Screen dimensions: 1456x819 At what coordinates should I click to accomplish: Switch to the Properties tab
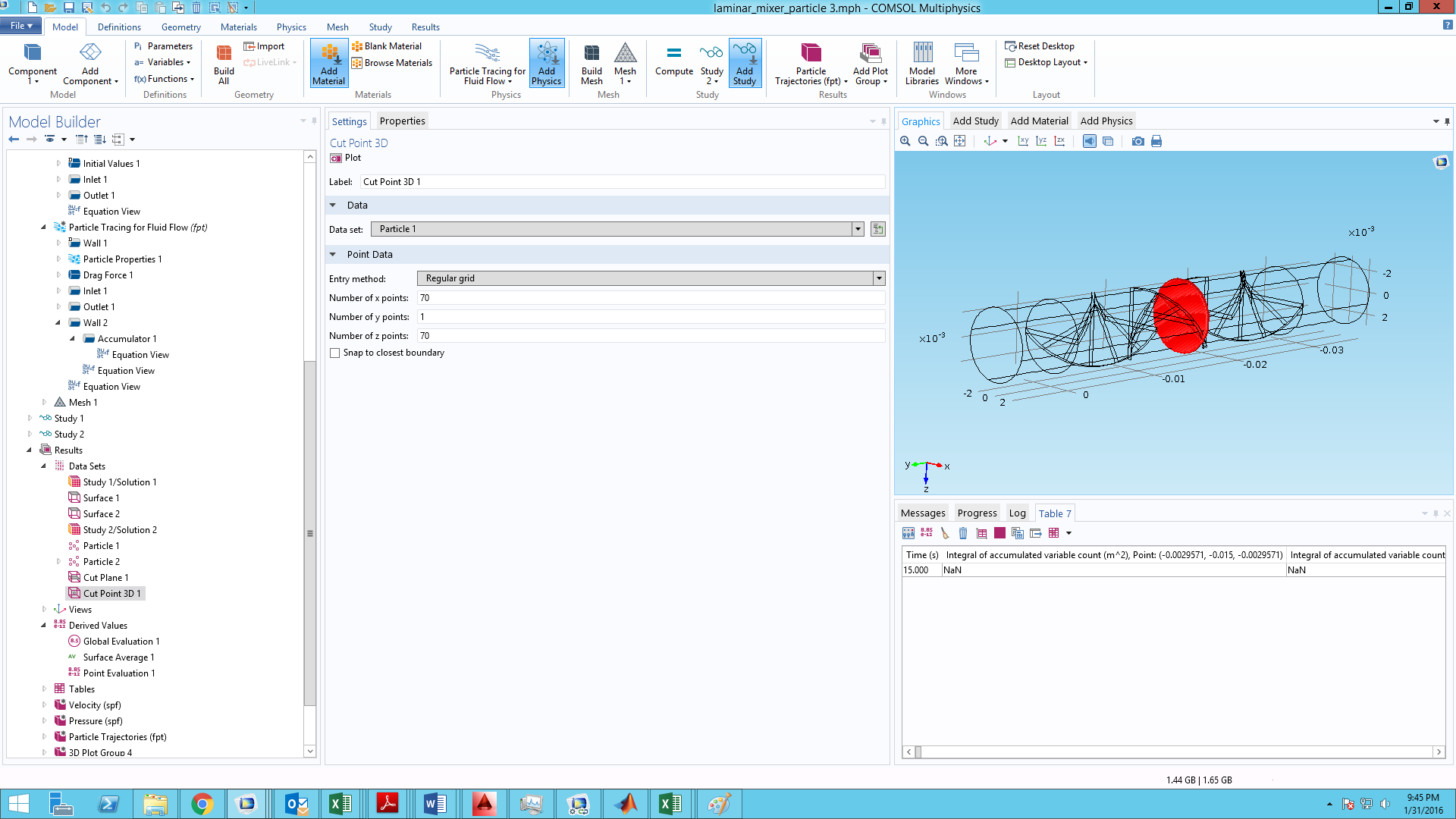[x=402, y=121]
